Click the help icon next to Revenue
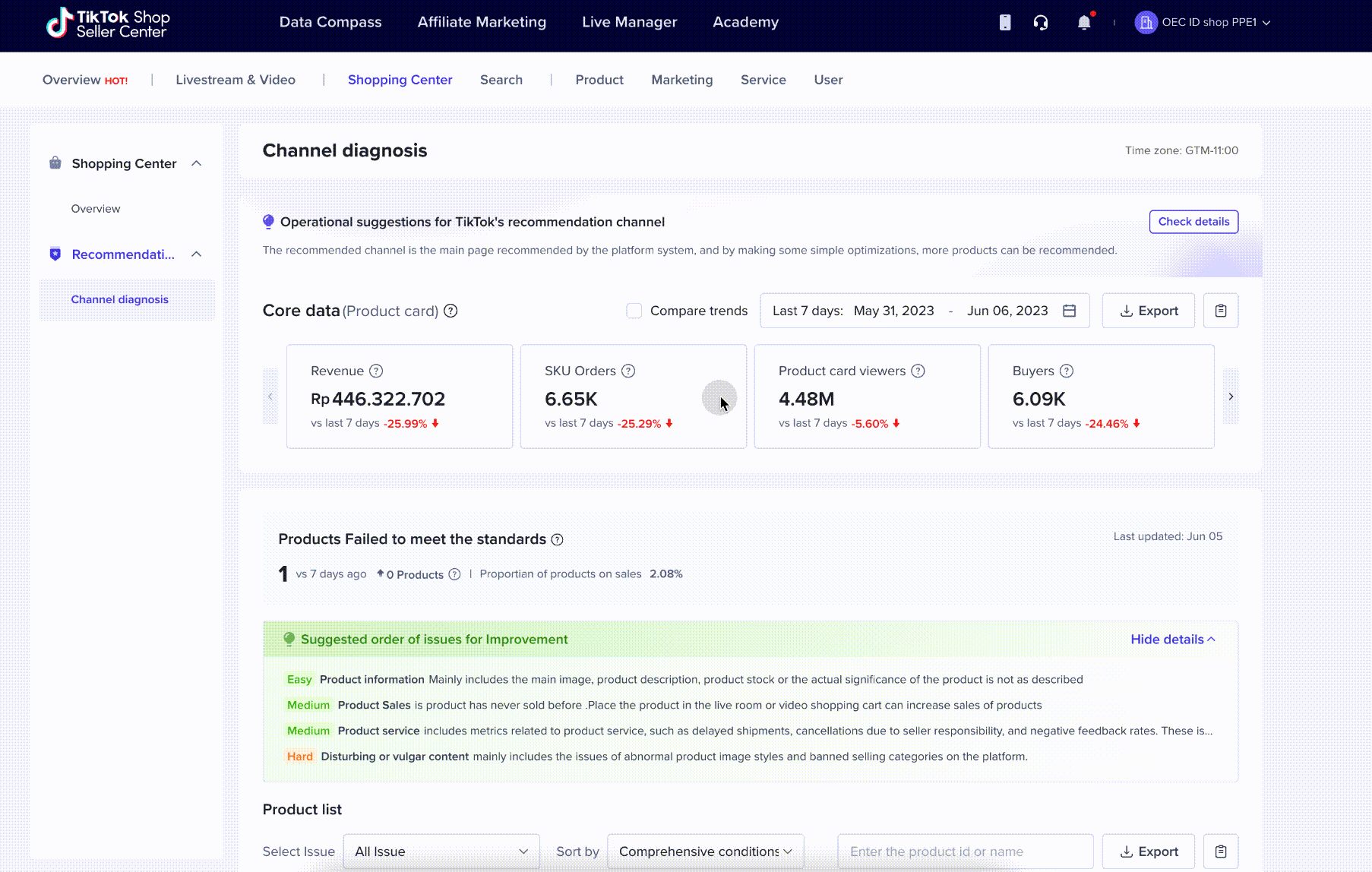 tap(376, 371)
